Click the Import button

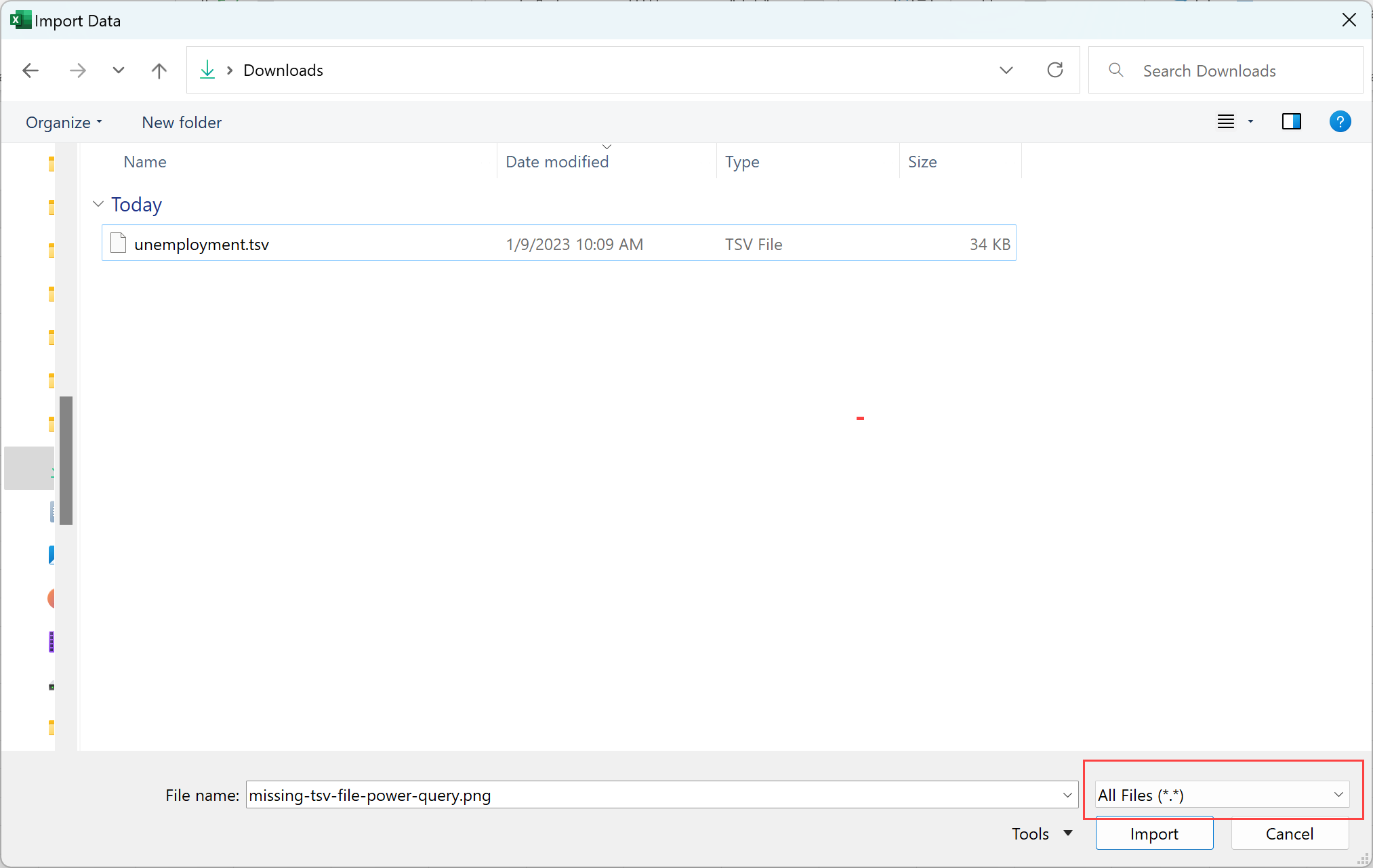pyautogui.click(x=1154, y=833)
